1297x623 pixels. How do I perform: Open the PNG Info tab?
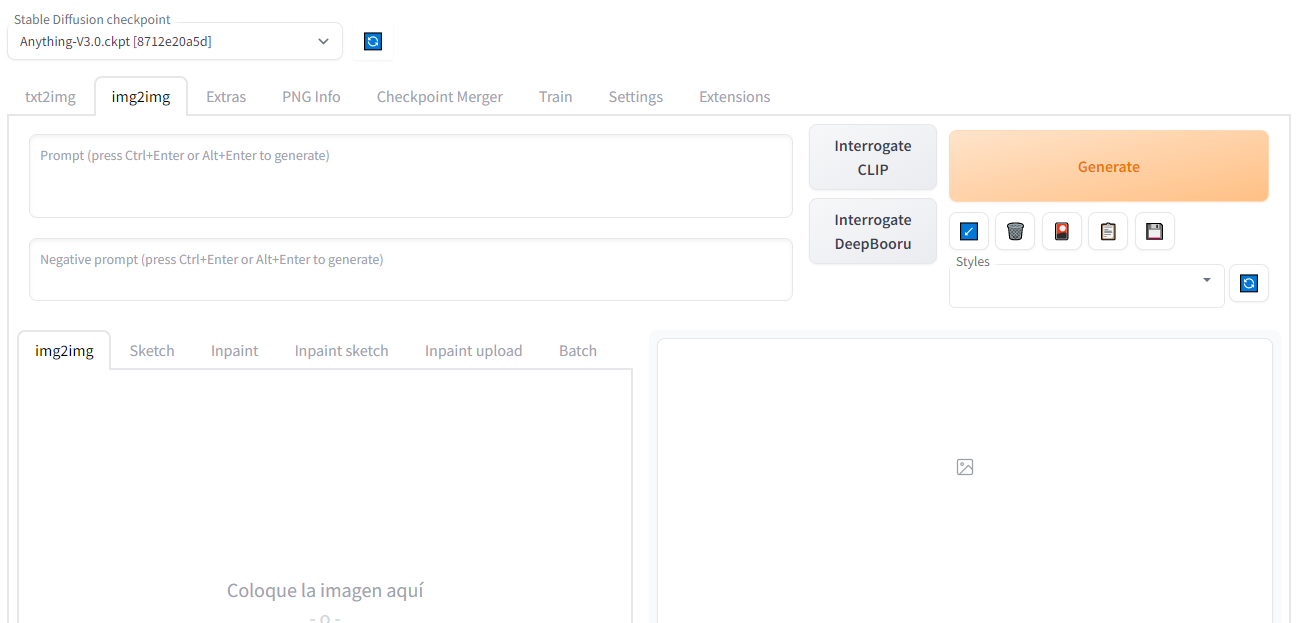[311, 97]
